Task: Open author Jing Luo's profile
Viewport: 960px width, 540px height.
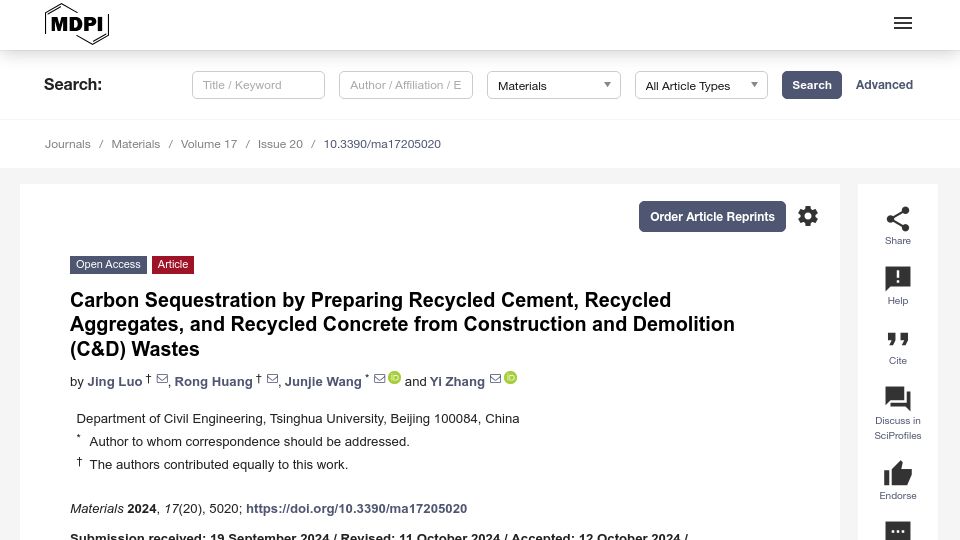Action: click(115, 381)
